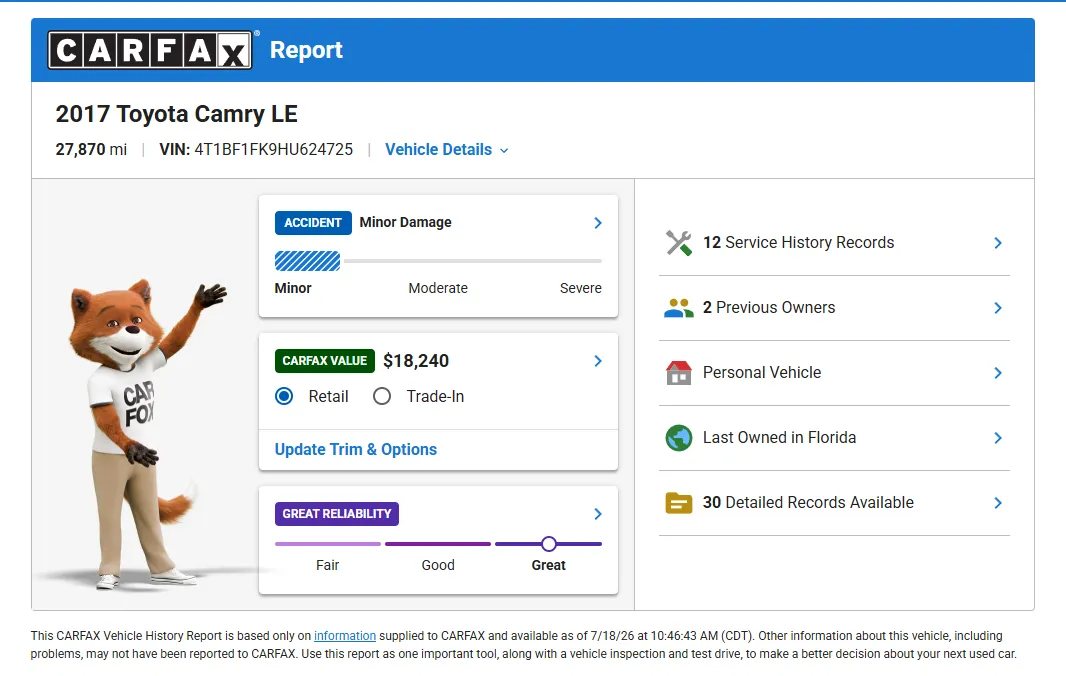Viewport: 1066px width, 676px height.
Task: Click the Severe severity label
Action: (x=581, y=288)
